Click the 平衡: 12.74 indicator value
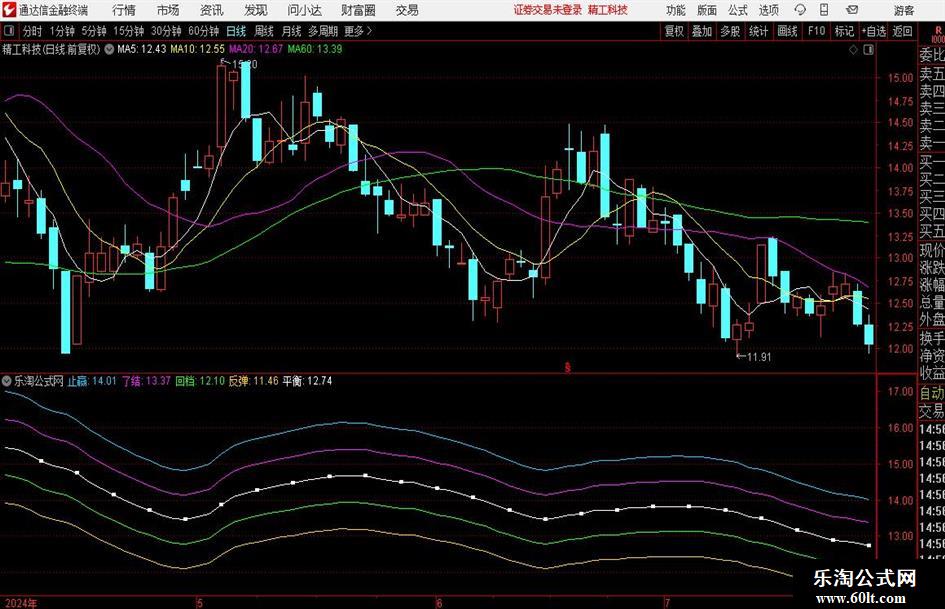Screen dimensions: 945x609 pos(307,380)
